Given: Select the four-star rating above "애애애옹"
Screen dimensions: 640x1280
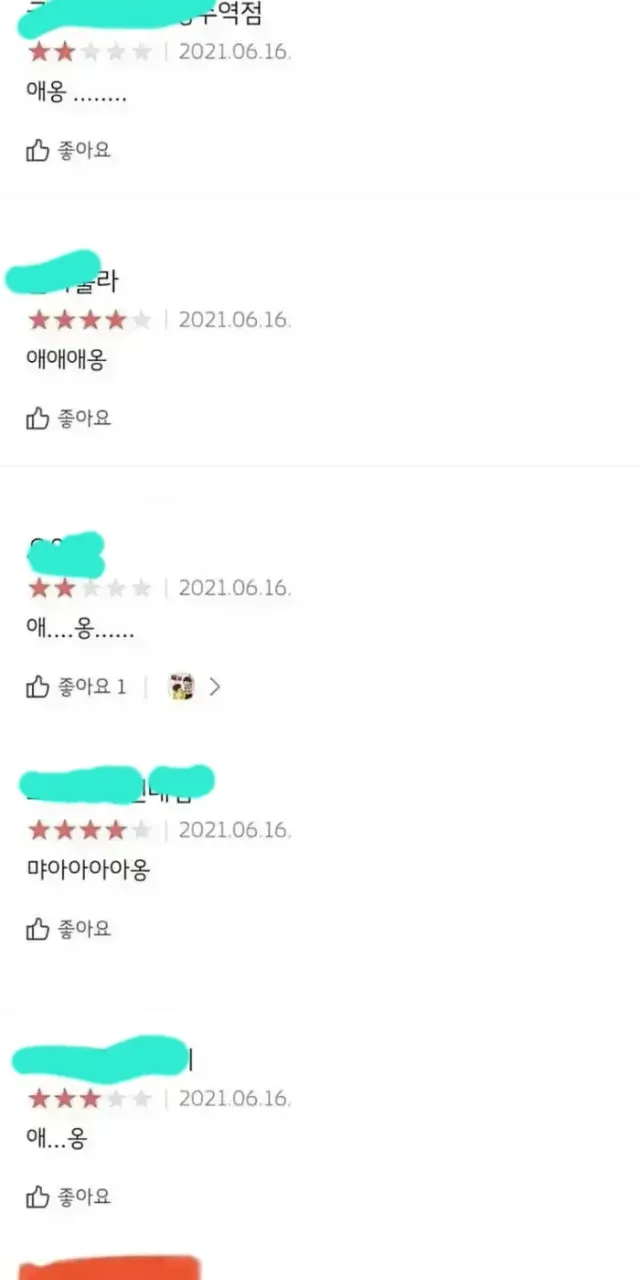Looking at the screenshot, I should pyautogui.click(x=90, y=320).
